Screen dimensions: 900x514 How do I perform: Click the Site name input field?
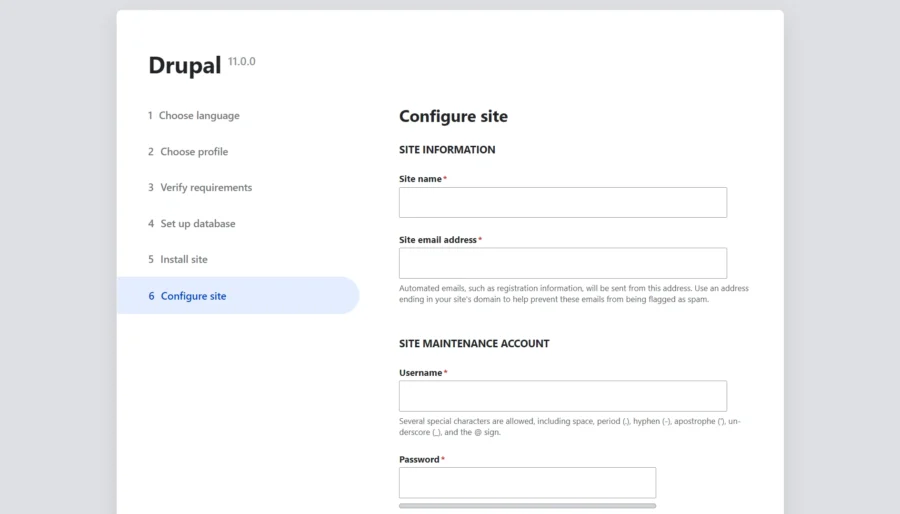[x=562, y=203]
